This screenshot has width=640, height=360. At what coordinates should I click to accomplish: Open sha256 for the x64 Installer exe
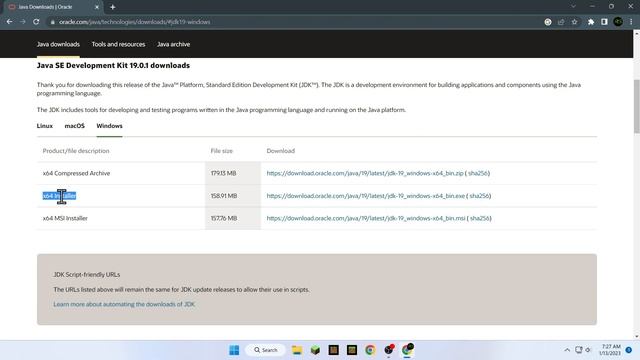click(480, 196)
